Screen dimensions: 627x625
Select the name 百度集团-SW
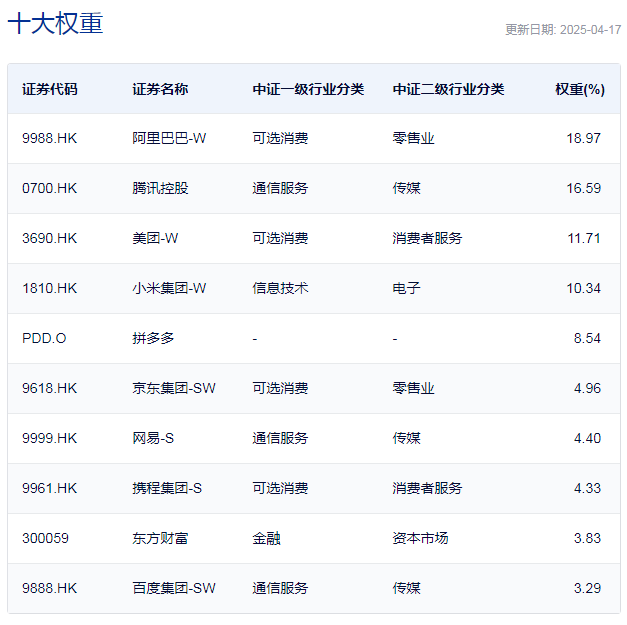pyautogui.click(x=174, y=588)
